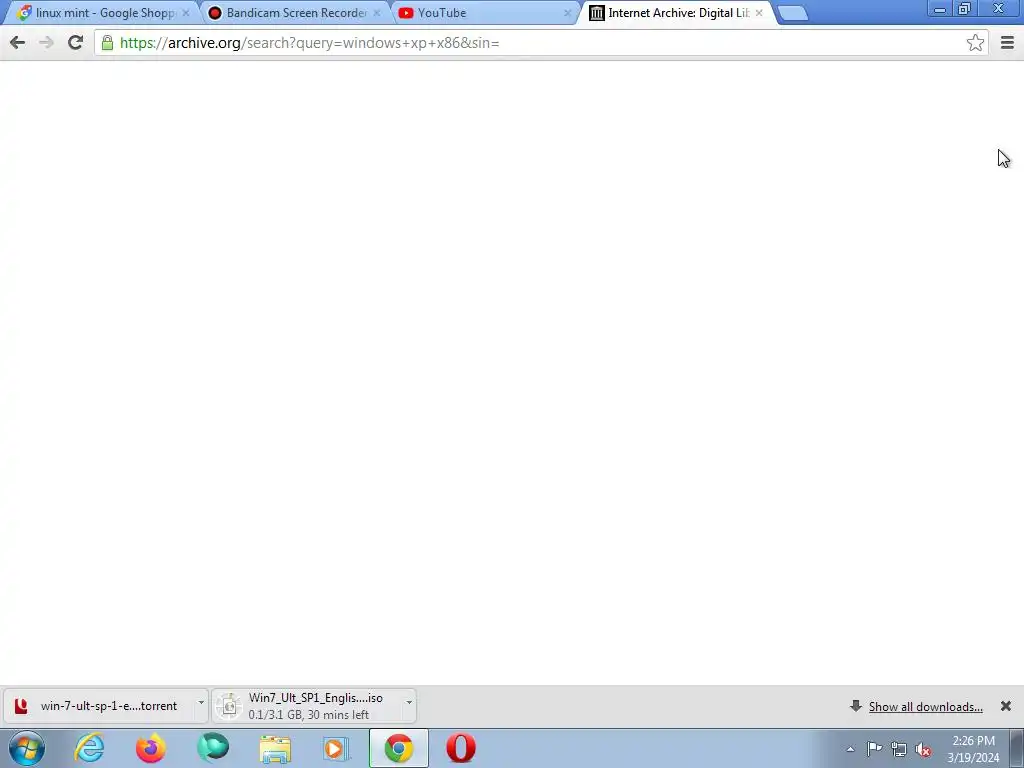This screenshot has width=1024, height=768.
Task: Open a new browser tab
Action: pyautogui.click(x=793, y=13)
